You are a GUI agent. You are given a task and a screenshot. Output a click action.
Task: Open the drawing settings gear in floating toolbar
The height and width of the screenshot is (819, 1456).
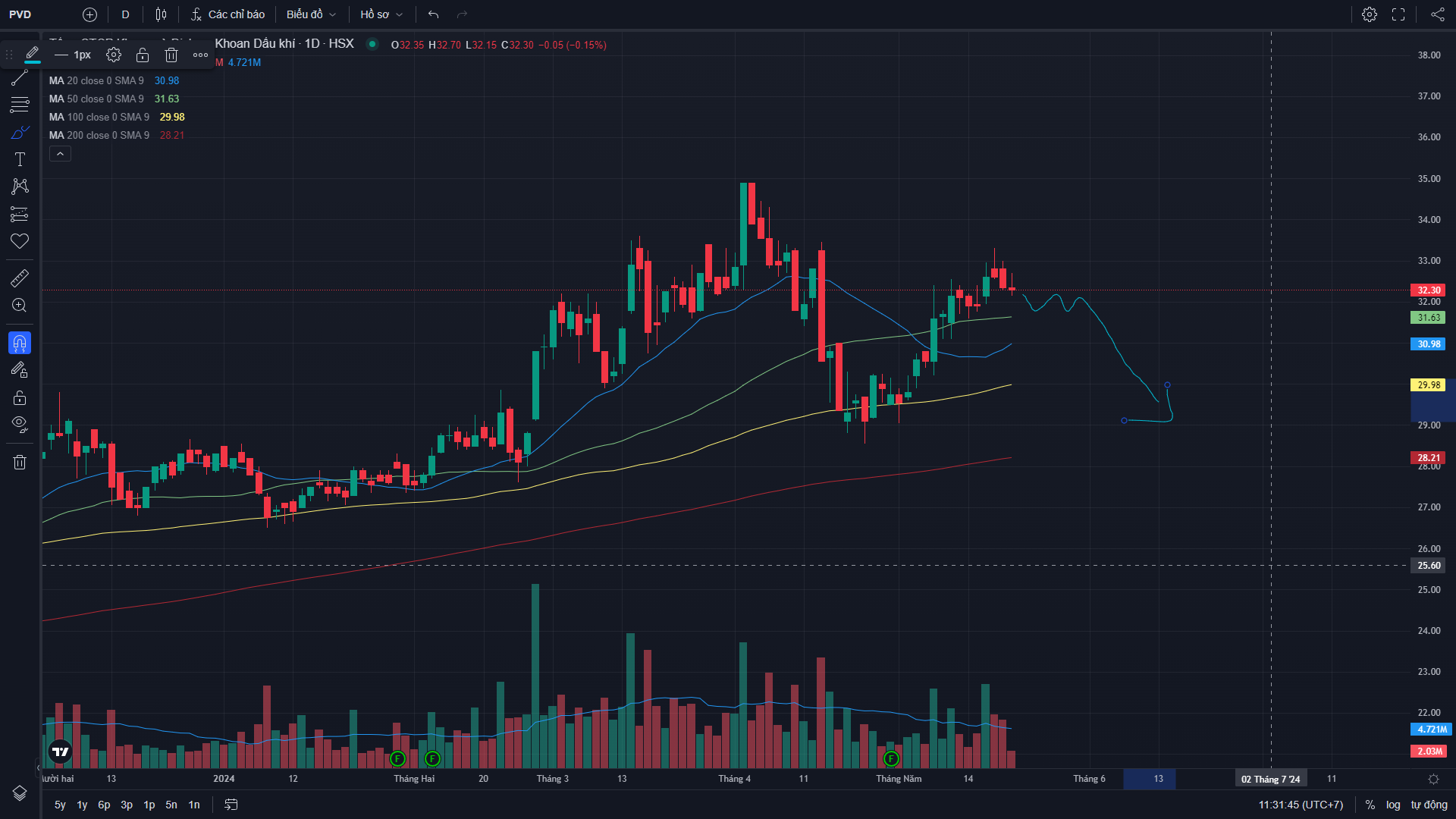[x=114, y=55]
